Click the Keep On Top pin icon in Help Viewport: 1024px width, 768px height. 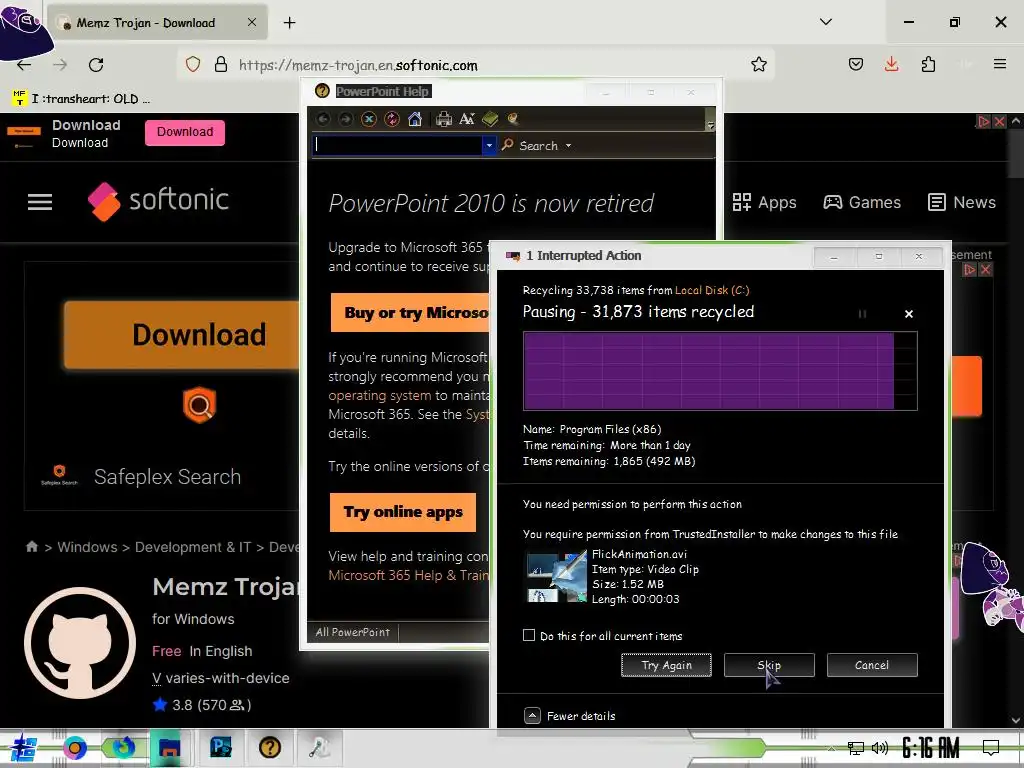513,119
